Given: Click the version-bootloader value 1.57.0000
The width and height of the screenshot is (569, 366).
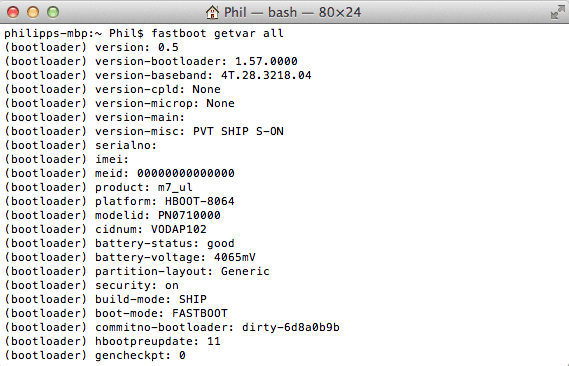Looking at the screenshot, I should point(266,61).
